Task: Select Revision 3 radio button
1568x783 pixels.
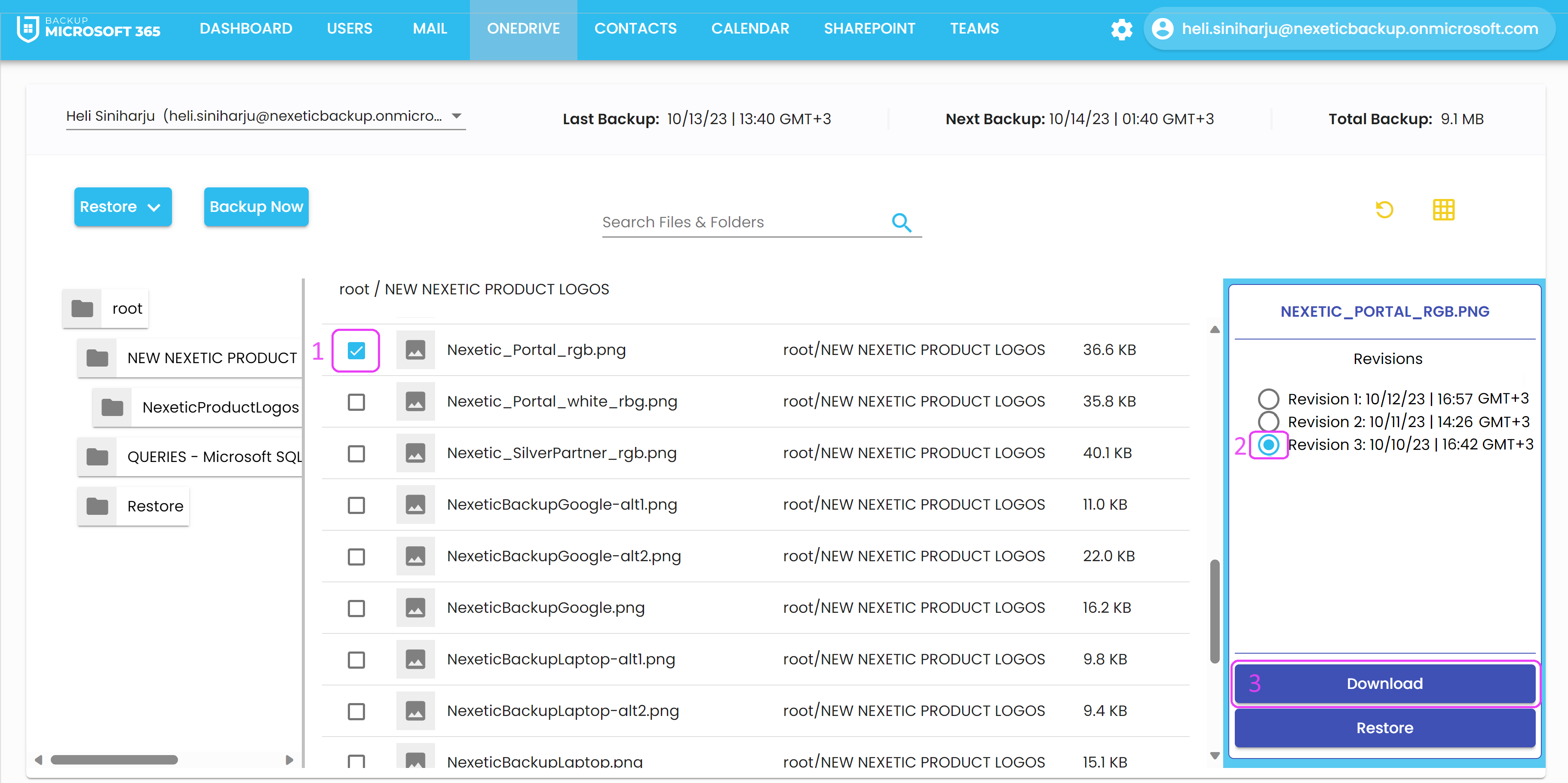Action: [1268, 445]
